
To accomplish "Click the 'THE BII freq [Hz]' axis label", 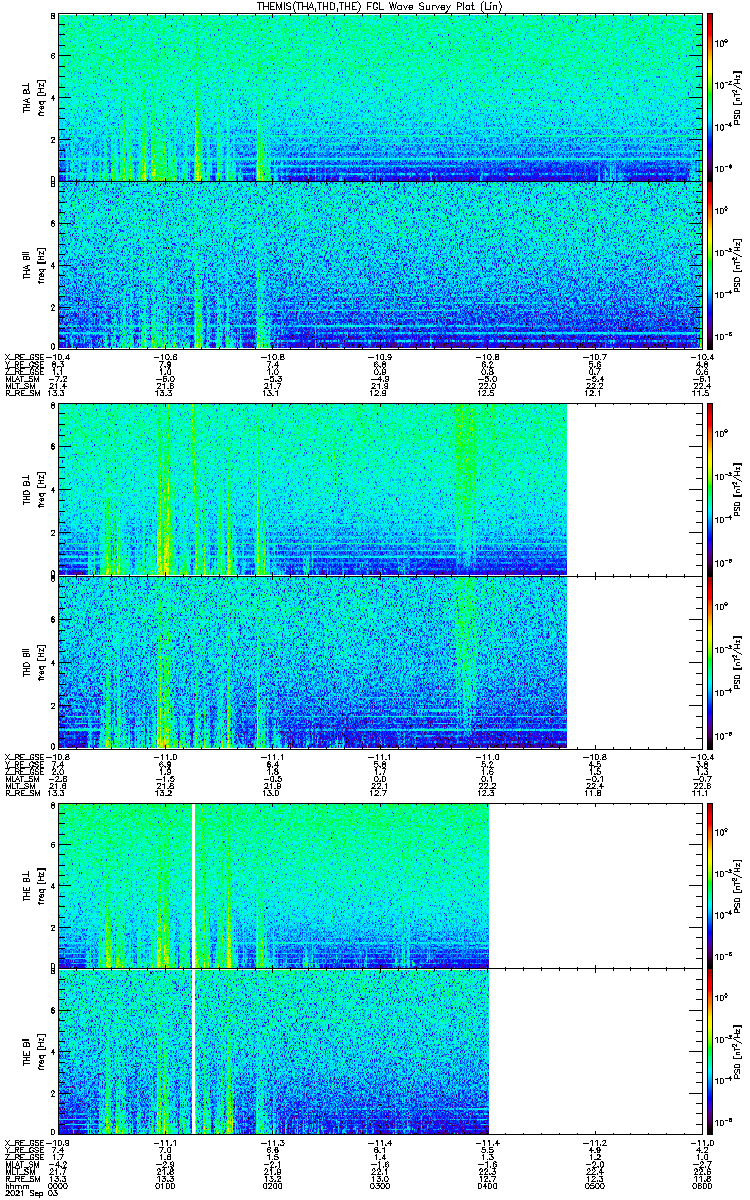I will [34, 1050].
